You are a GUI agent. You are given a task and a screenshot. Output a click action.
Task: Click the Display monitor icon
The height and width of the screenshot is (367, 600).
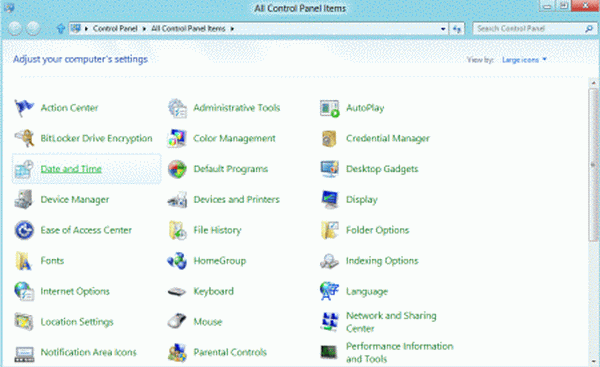point(329,200)
